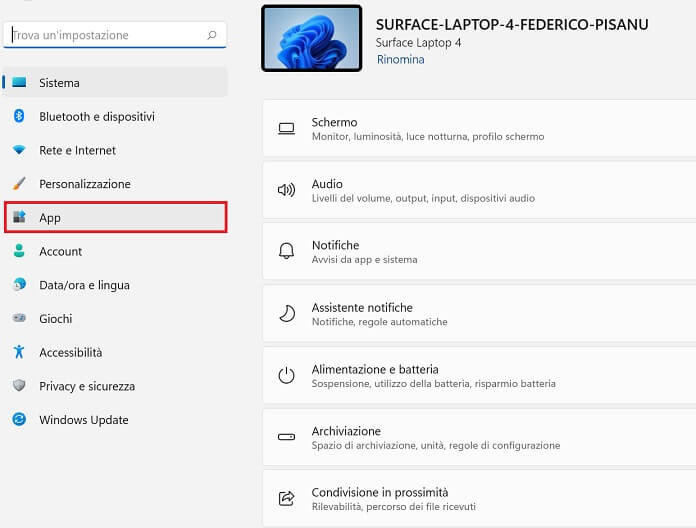Select Personalizzazione in the sidebar
The image size is (696, 528).
[115, 184]
